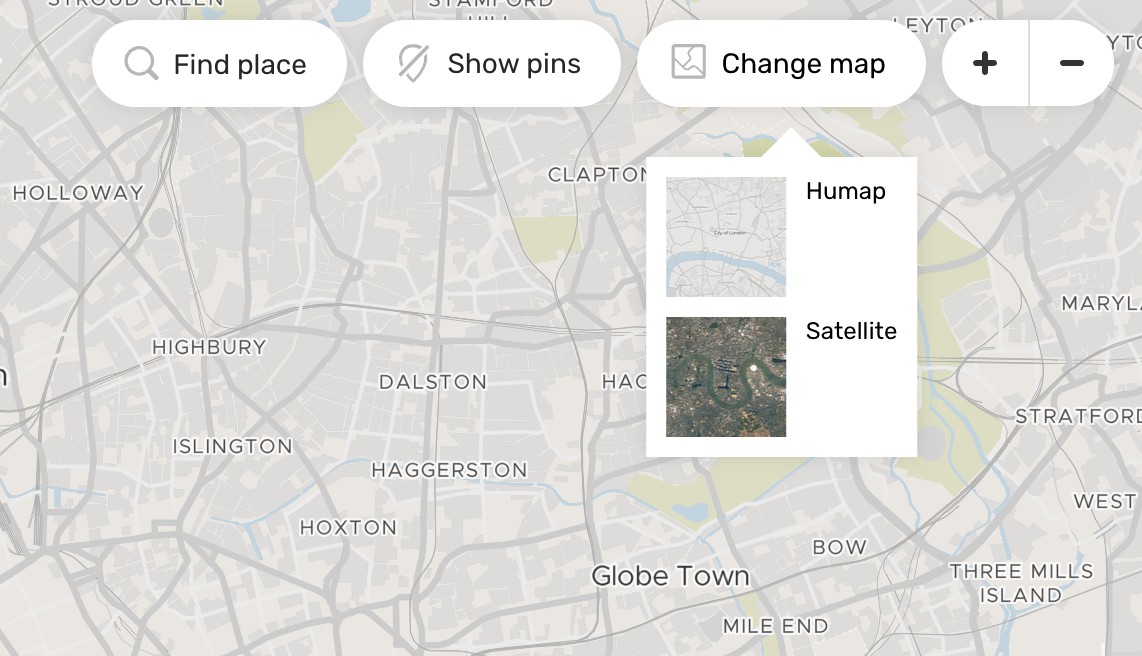
Task: Toggle pin visibility on the map
Action: [x=492, y=63]
